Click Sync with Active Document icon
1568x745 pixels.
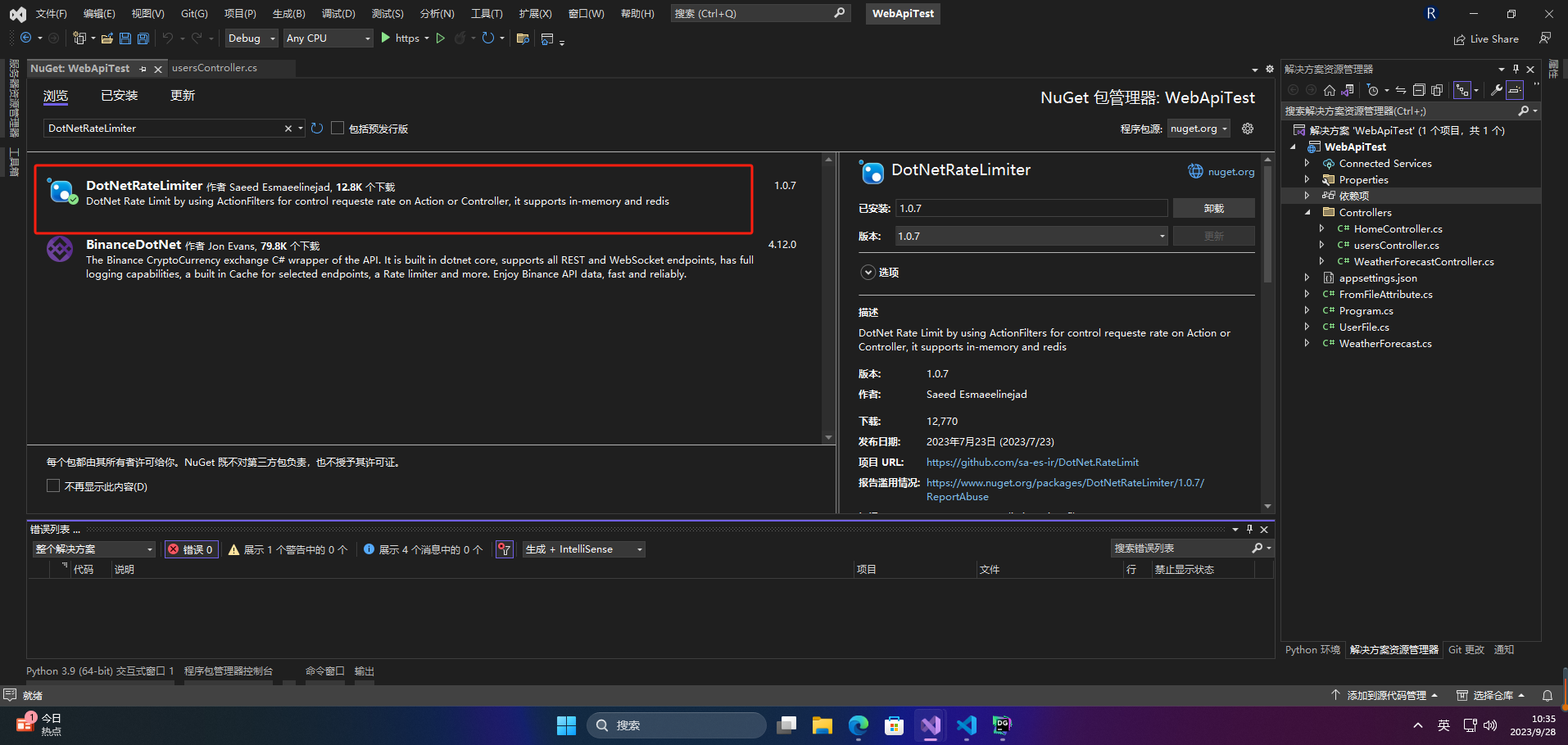[1401, 90]
